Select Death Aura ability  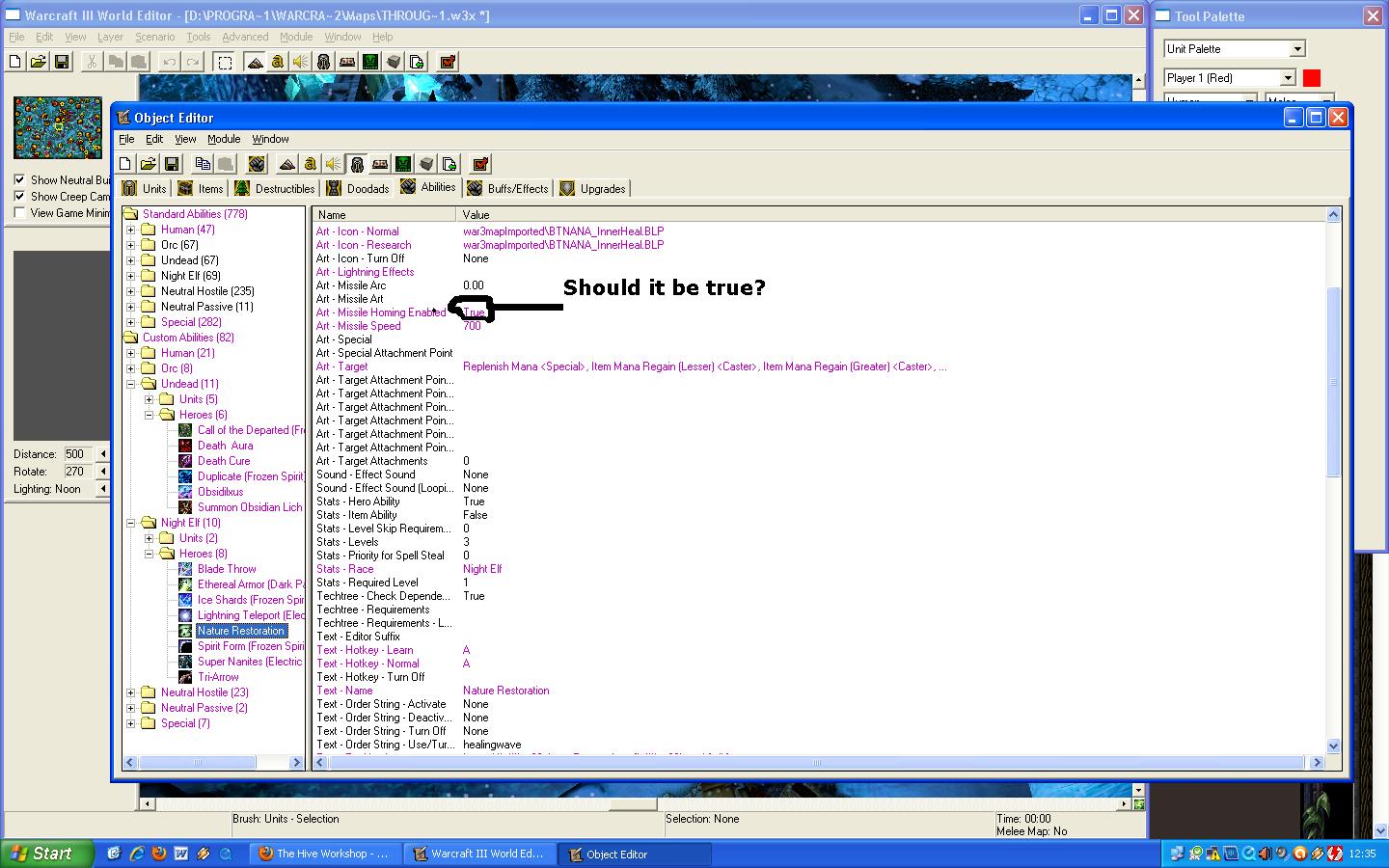click(225, 446)
